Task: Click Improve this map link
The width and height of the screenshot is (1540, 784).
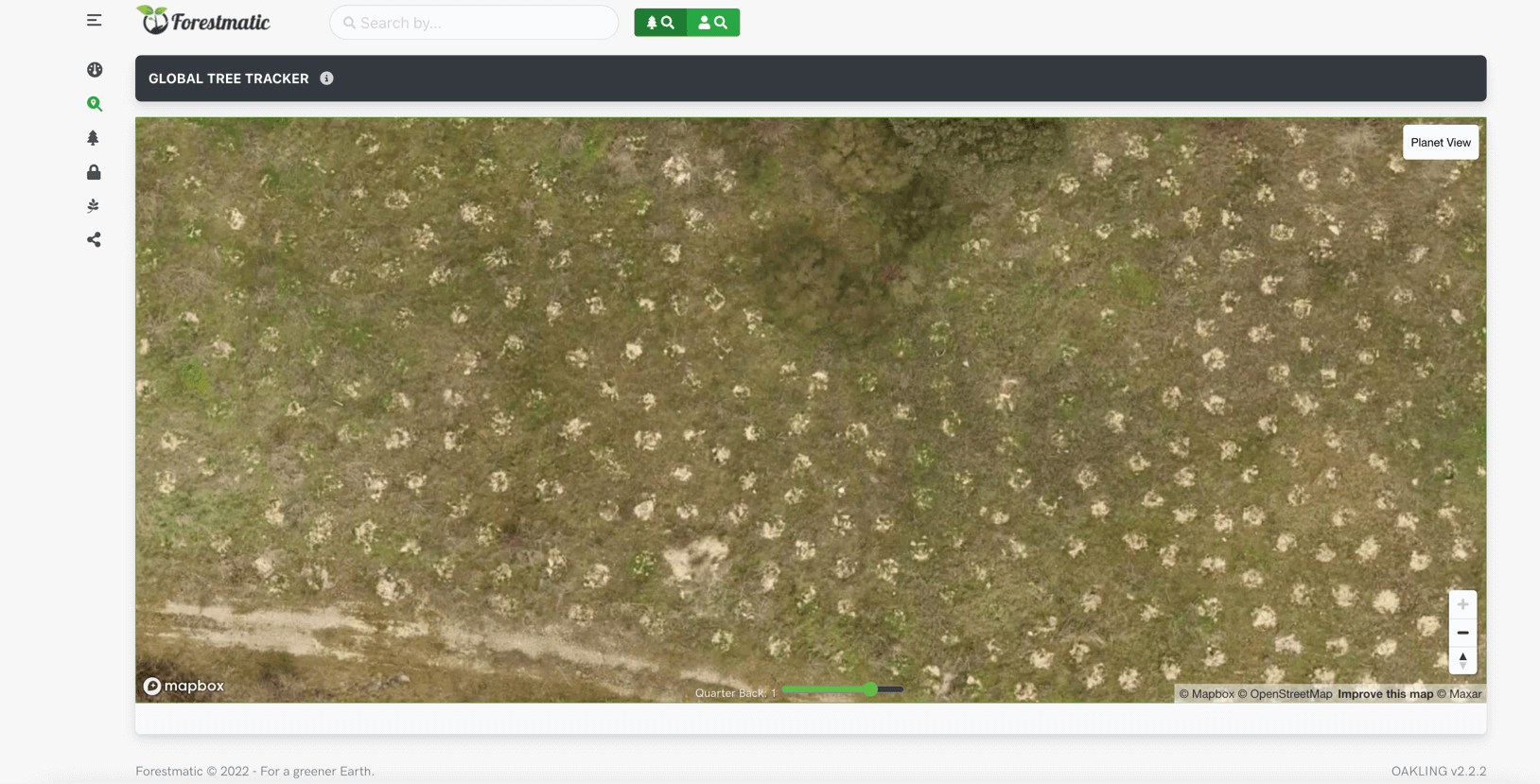Action: [x=1385, y=694]
